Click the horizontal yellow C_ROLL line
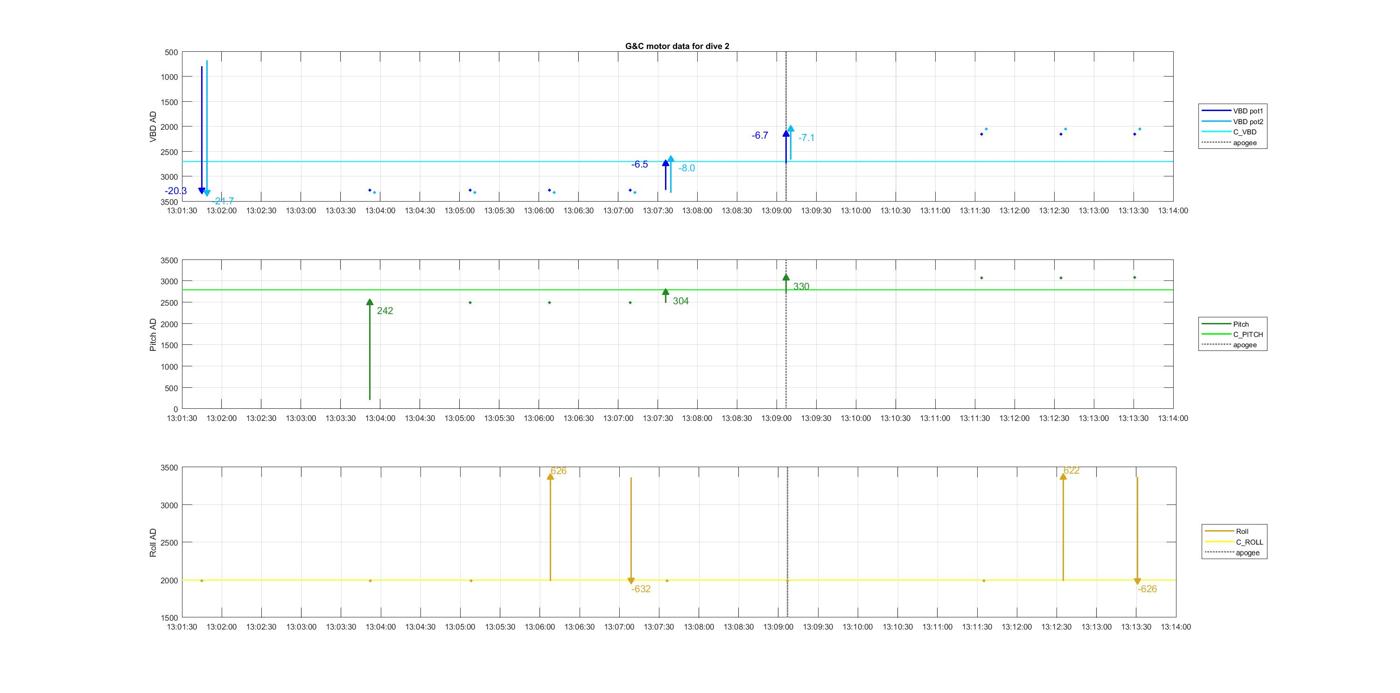The image size is (1400, 693). (x=677, y=580)
